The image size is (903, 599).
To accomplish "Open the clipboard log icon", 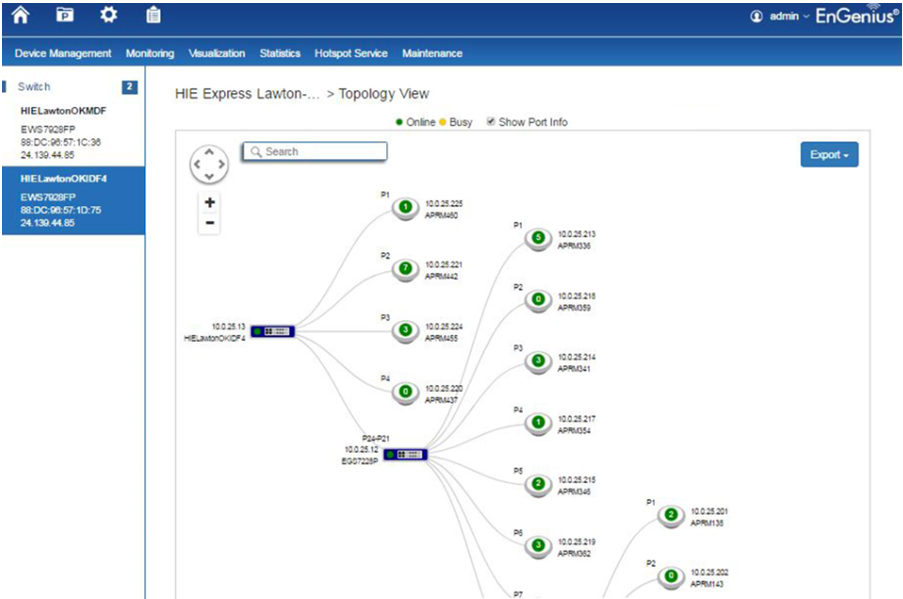I will (x=153, y=15).
